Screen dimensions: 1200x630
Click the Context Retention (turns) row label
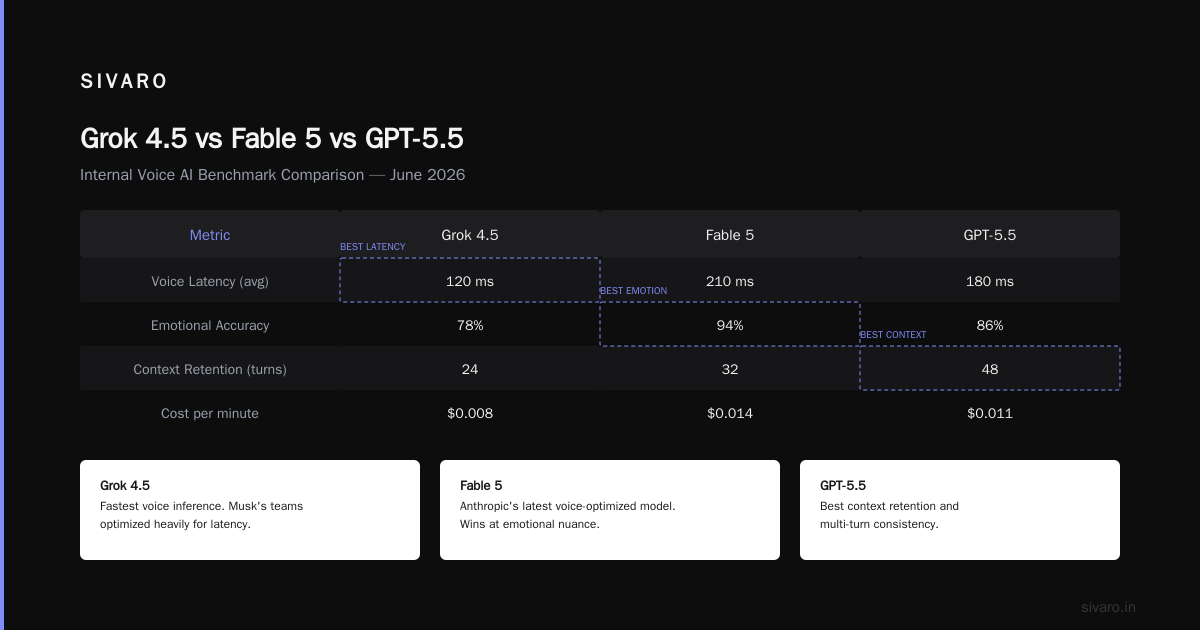210,369
